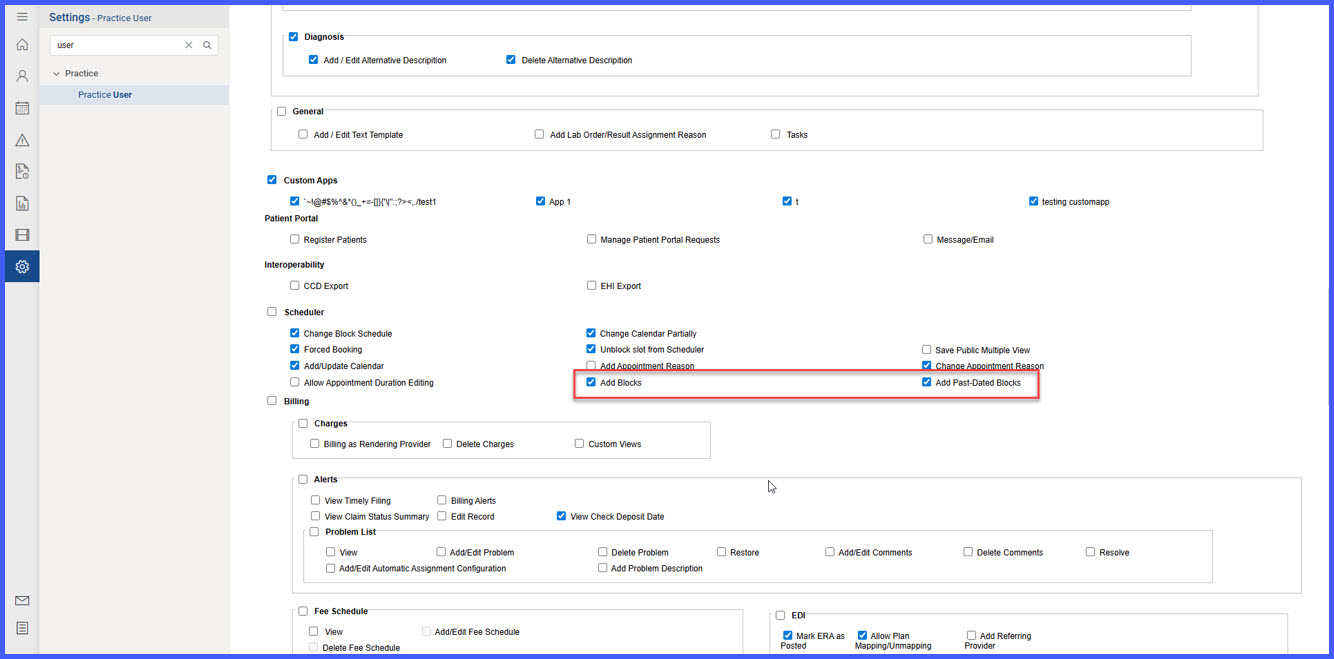Enable View Timely Filing
Image resolution: width=1334 pixels, height=659 pixels.
click(x=315, y=500)
